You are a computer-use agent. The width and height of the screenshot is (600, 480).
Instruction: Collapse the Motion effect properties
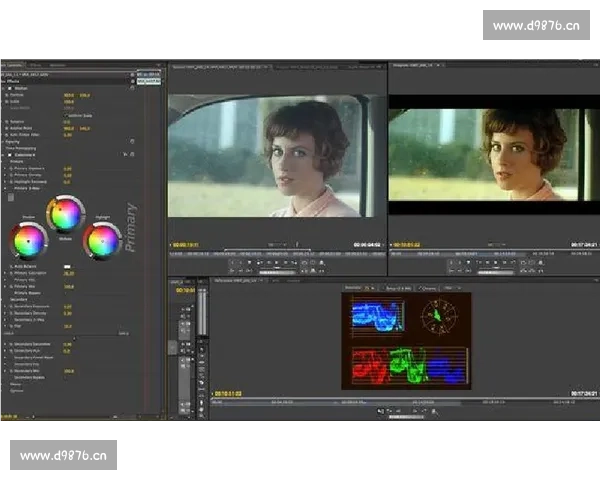(3, 88)
